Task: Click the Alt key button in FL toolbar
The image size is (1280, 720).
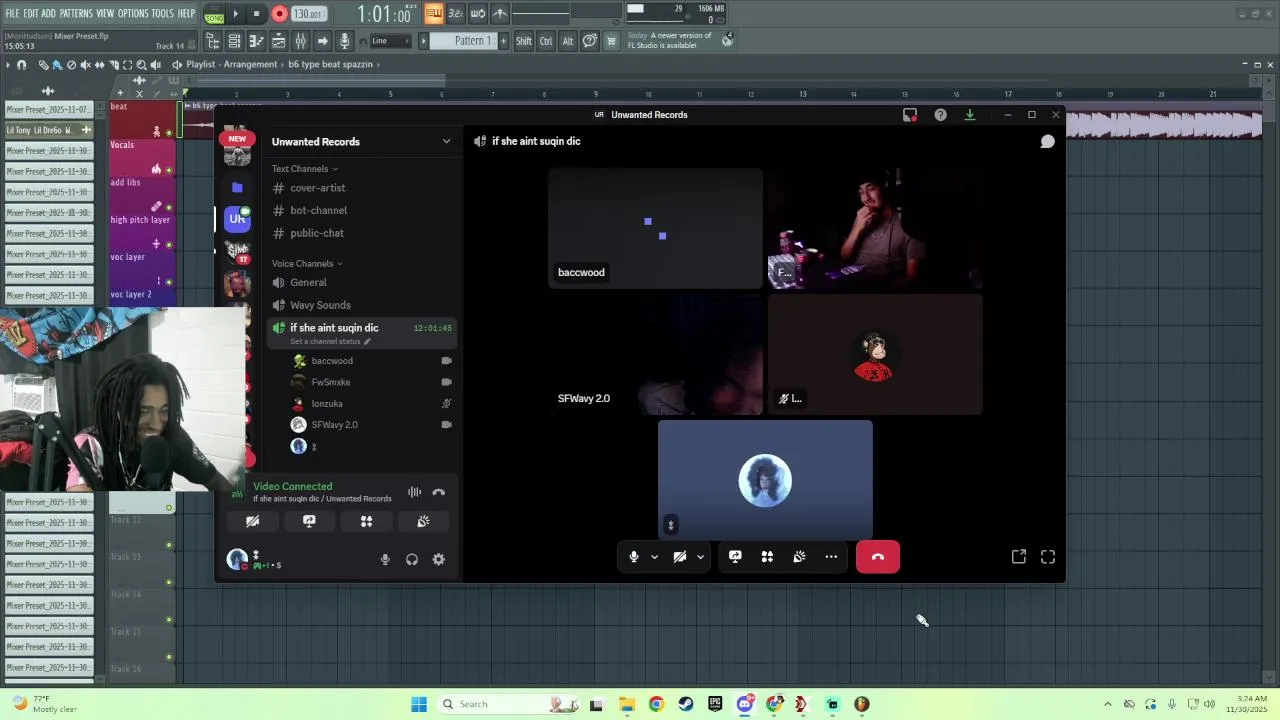Action: click(568, 41)
